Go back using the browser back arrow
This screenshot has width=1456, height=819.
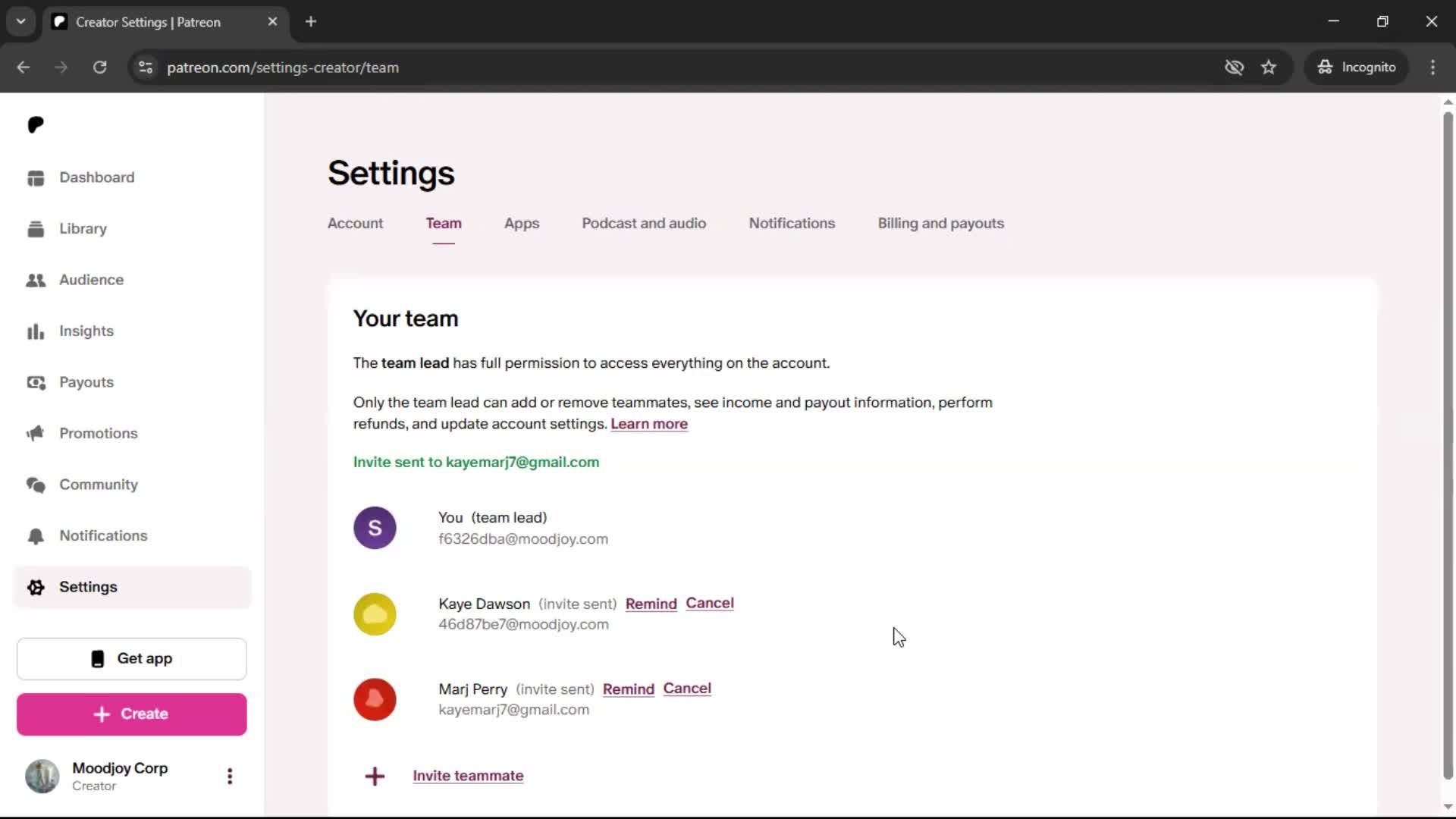(x=24, y=67)
